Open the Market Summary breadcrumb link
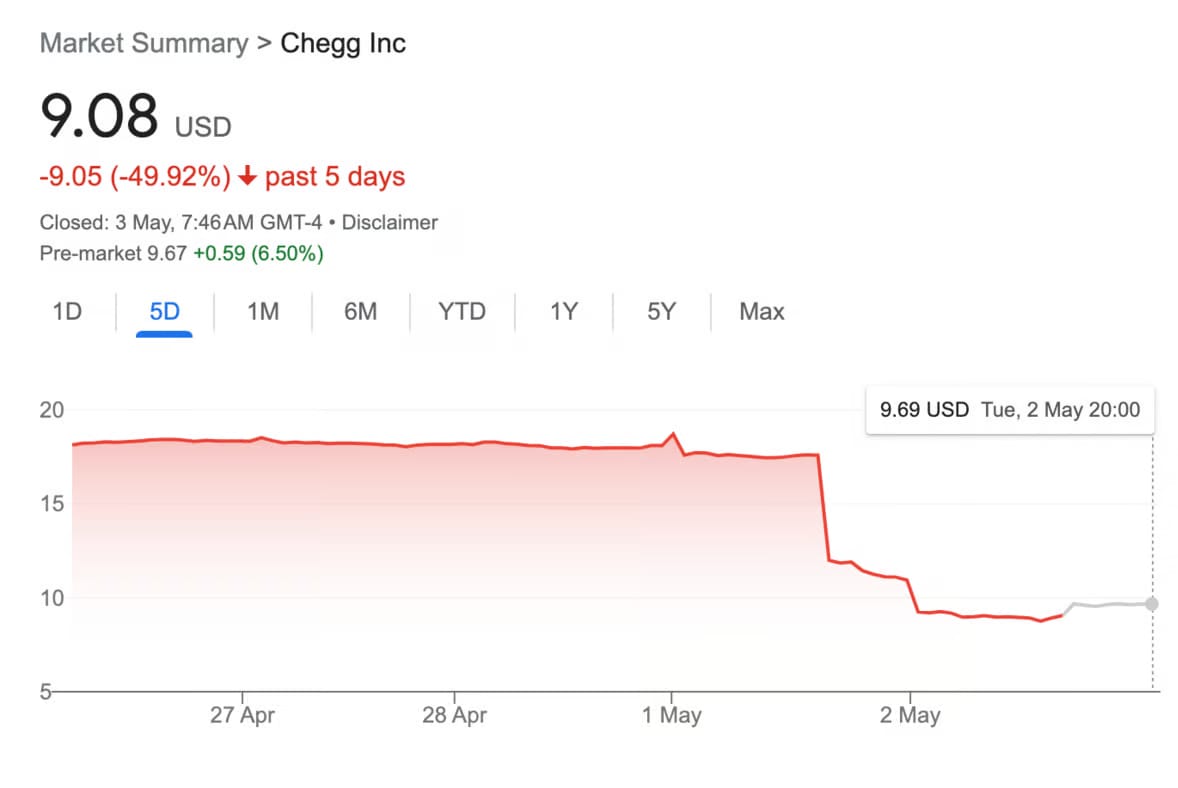This screenshot has width=1178, height=788. (x=143, y=43)
